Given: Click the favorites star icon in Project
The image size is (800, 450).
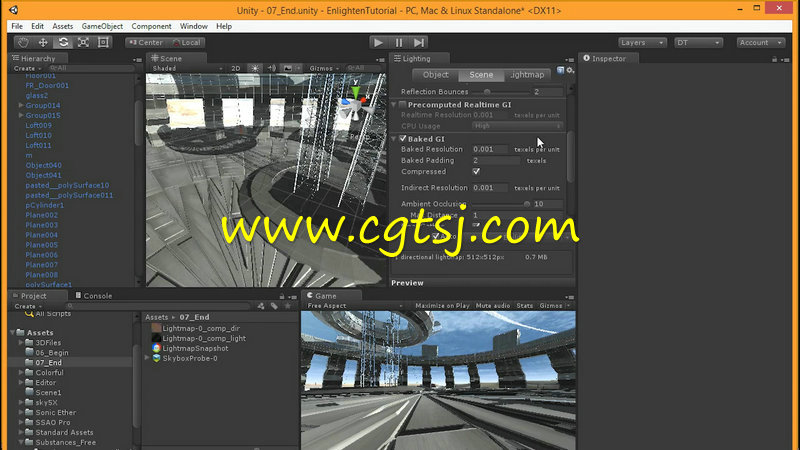Looking at the screenshot, I should [x=288, y=306].
